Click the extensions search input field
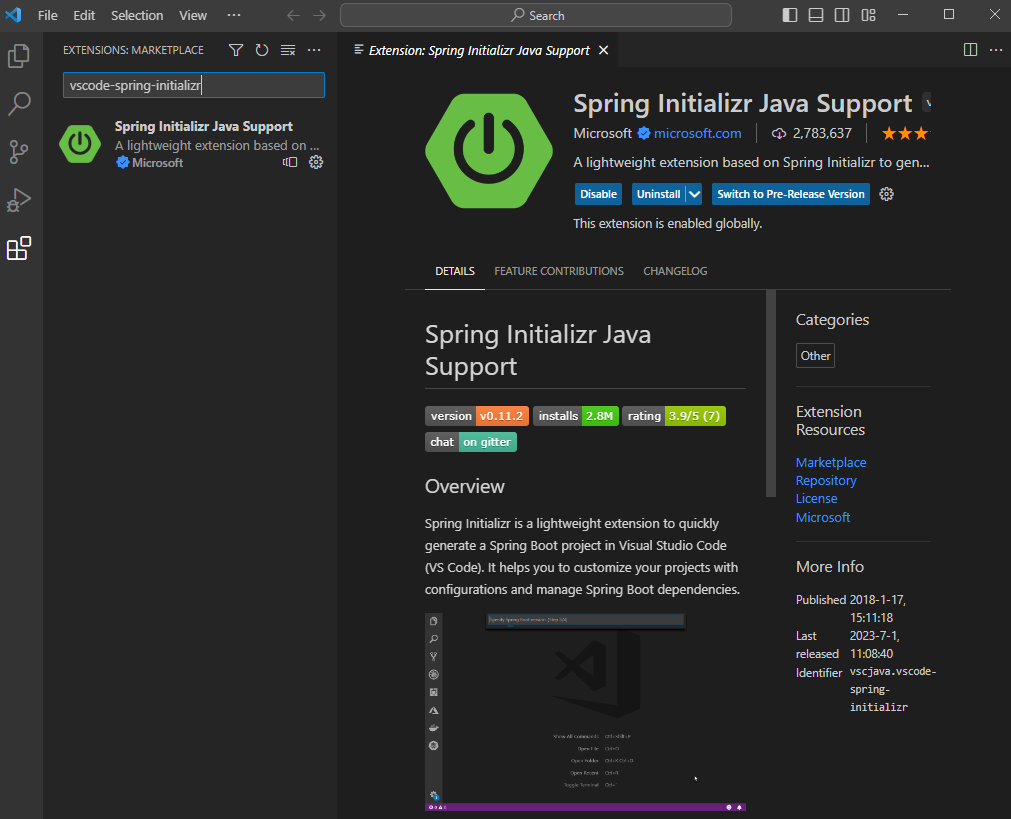Viewport: 1011px width, 819px height. click(193, 85)
